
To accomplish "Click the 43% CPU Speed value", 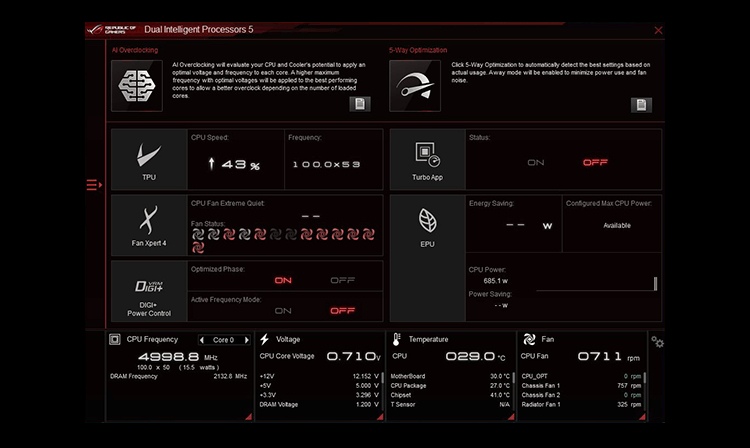I will pyautogui.click(x=235, y=164).
